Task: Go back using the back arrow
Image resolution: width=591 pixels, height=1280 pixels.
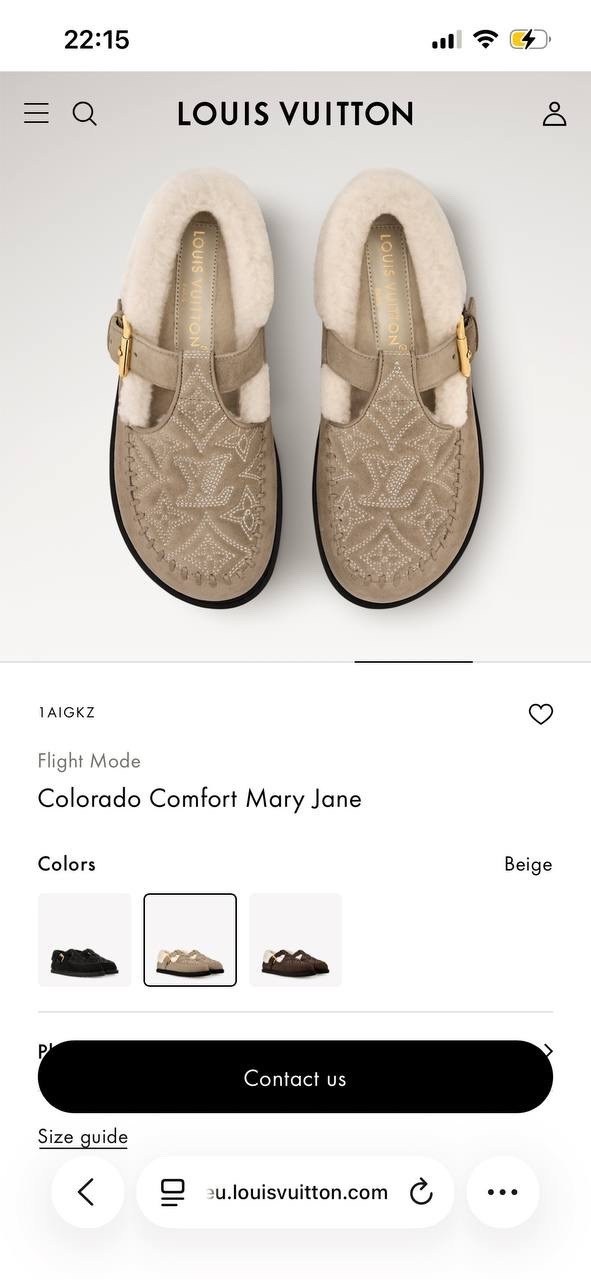Action: tap(87, 1192)
